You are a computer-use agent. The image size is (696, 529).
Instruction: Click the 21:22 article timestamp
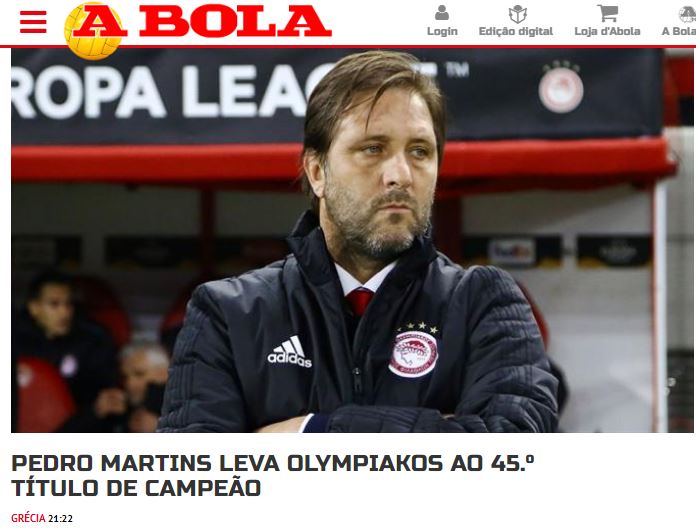(60, 518)
